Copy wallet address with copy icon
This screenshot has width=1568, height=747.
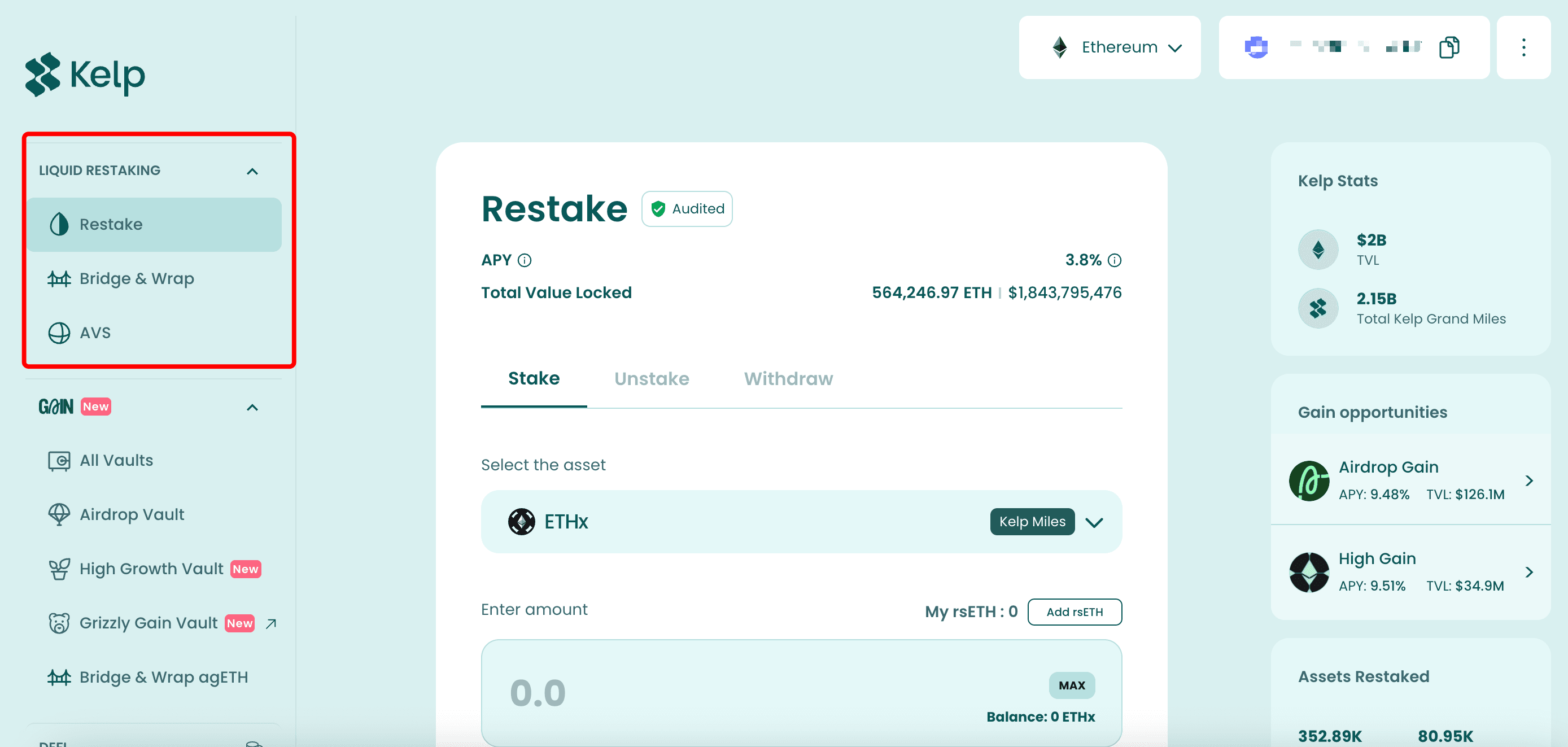click(x=1449, y=47)
